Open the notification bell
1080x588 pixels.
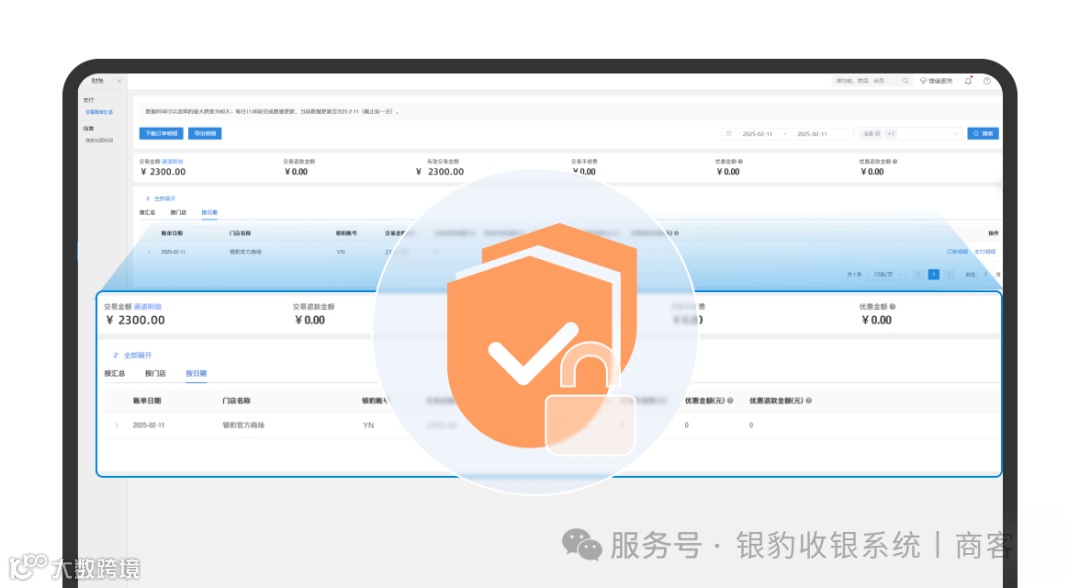(x=968, y=81)
